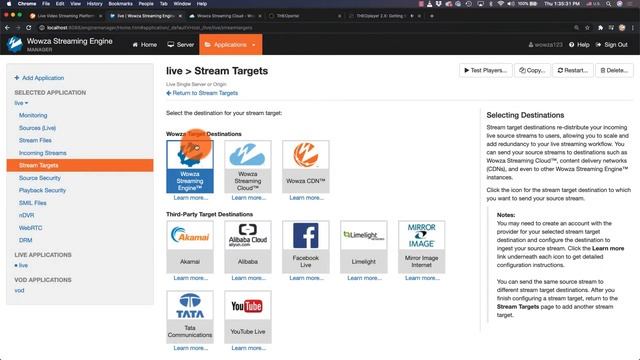Screen dimensions: 640x360
Task: Return to Stream Targets link
Action: [x=202, y=93]
